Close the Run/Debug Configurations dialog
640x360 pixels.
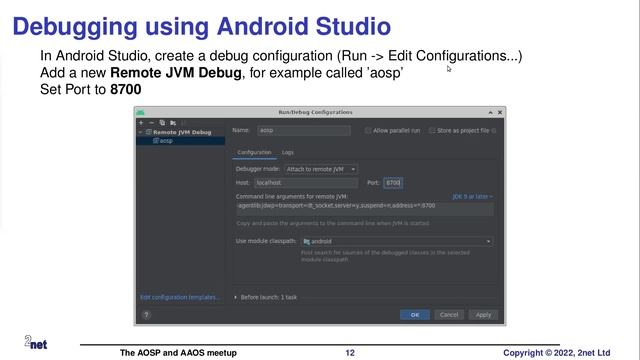500,112
